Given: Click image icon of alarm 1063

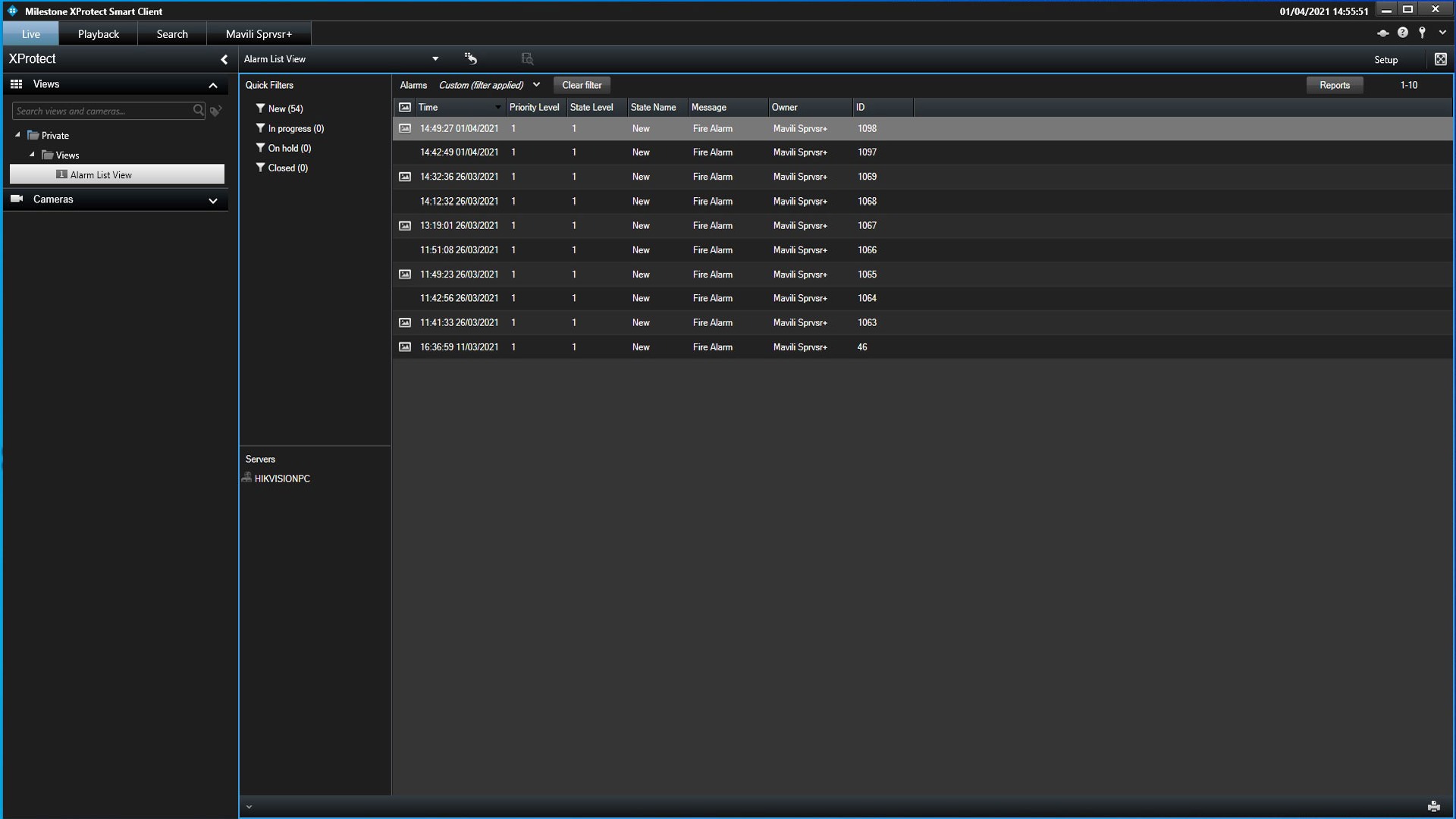Looking at the screenshot, I should (405, 322).
